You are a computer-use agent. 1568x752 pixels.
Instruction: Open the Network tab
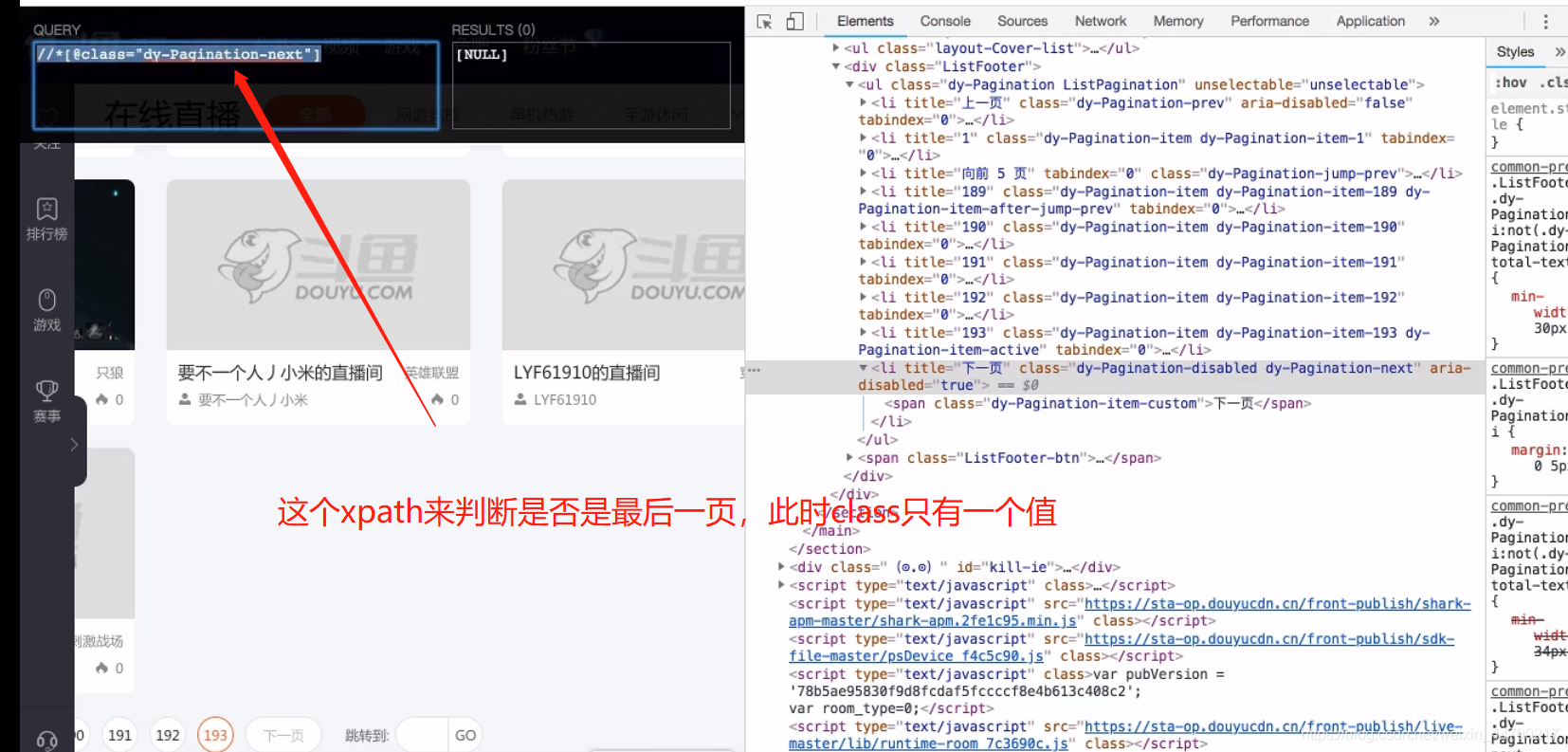pos(1100,21)
